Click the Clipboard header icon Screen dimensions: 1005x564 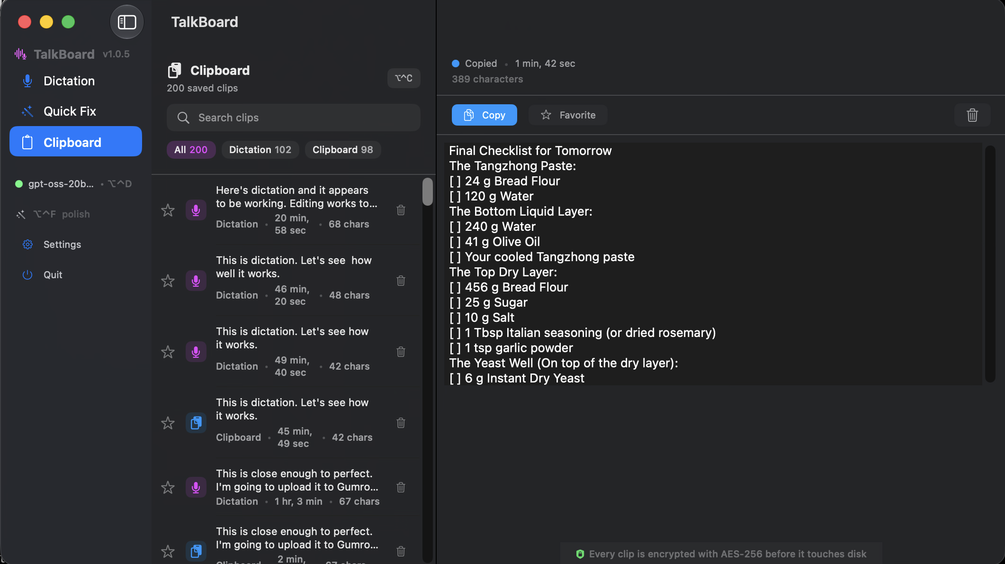[x=174, y=70]
